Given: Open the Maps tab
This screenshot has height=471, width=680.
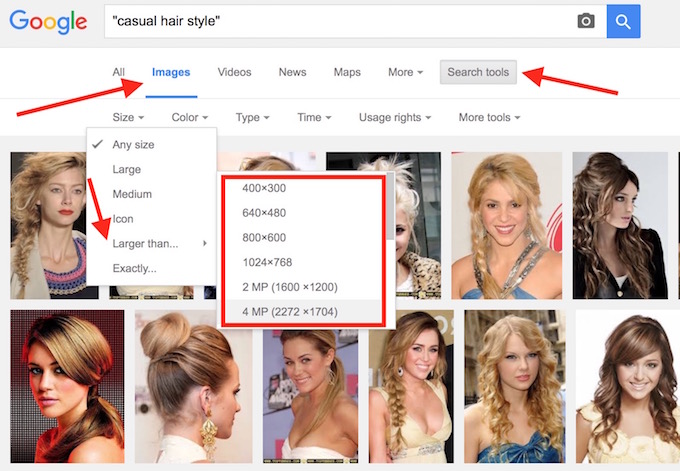Looking at the screenshot, I should (347, 72).
